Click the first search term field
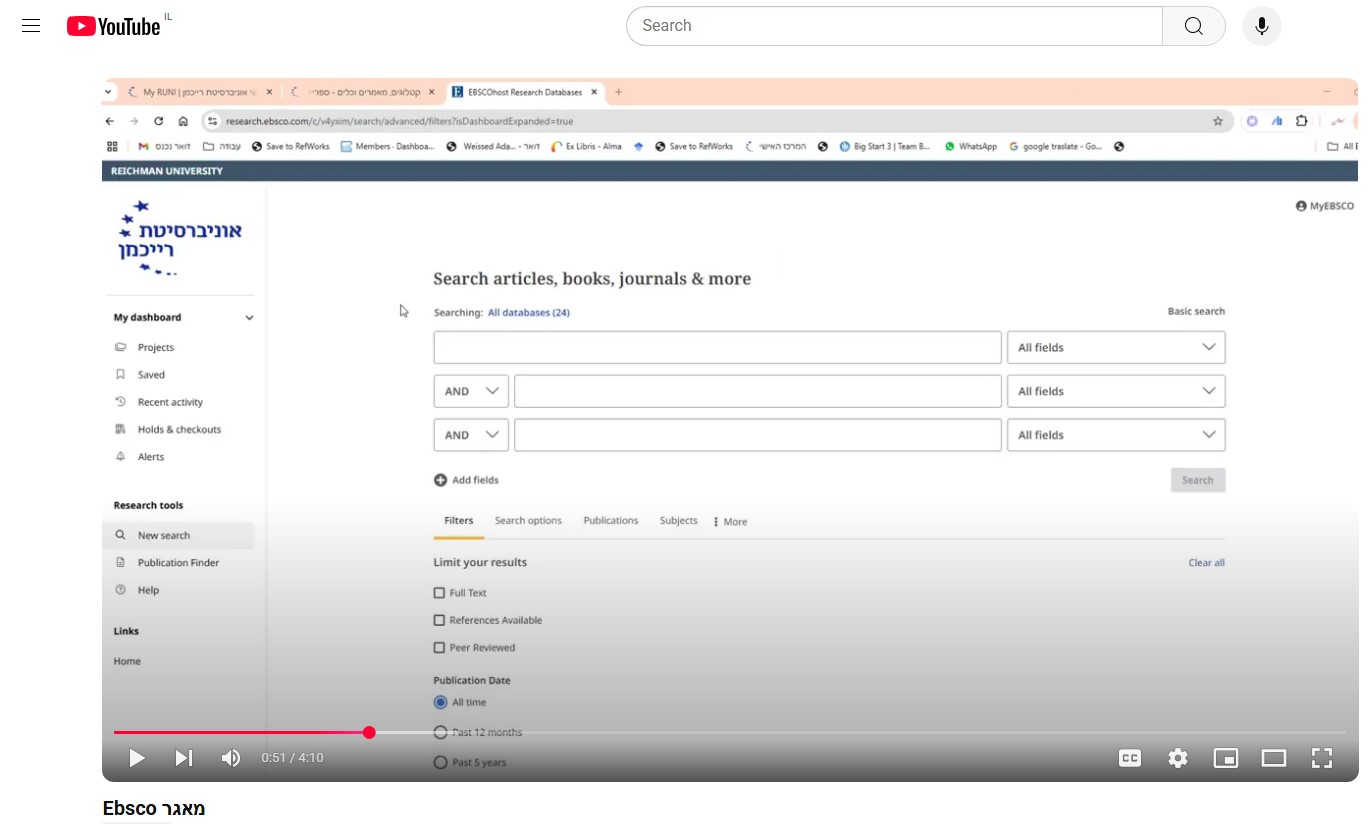The width and height of the screenshot is (1372, 824). click(717, 348)
